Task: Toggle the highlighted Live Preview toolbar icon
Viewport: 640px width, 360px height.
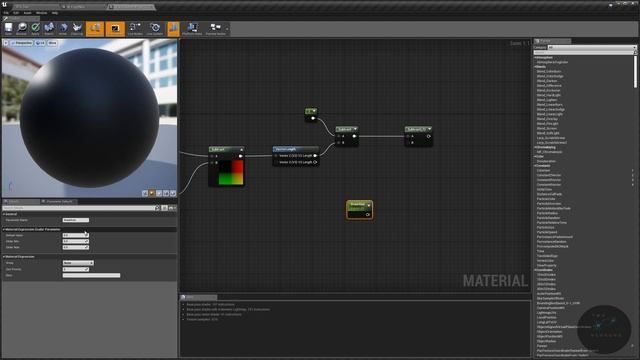Action: (115, 29)
